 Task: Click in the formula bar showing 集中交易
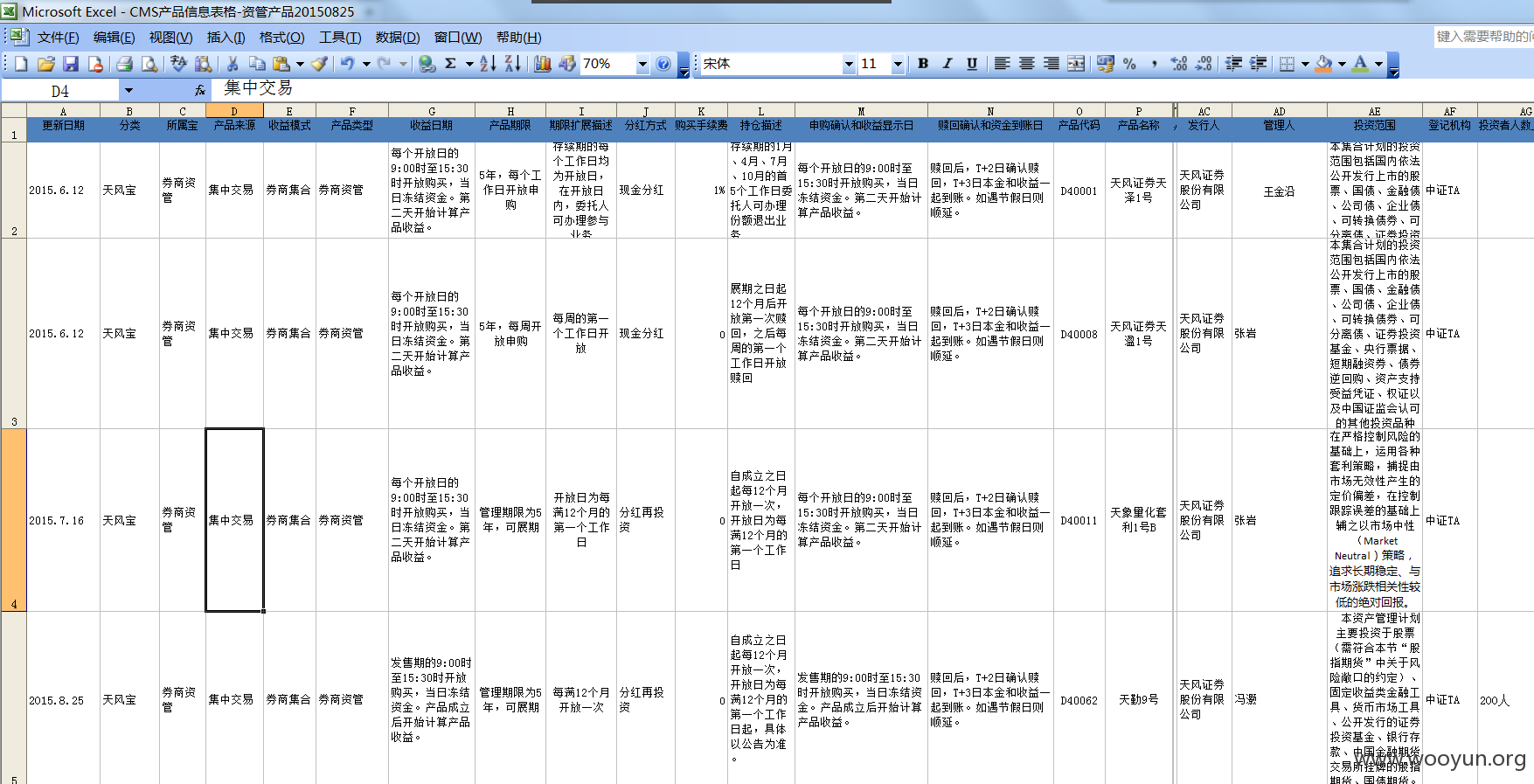(874, 89)
